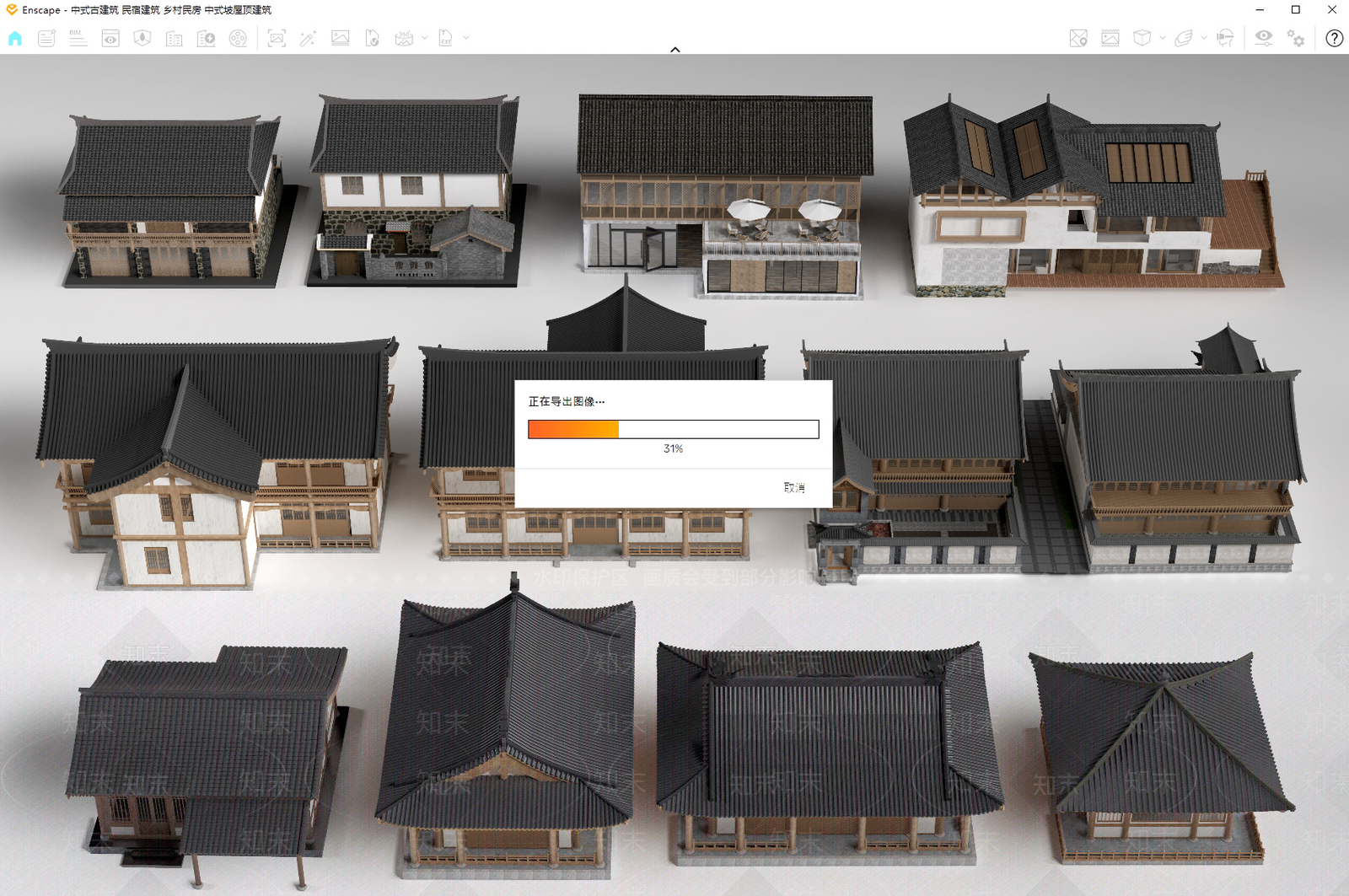
Task: Click the 31% progress text
Action: (673, 448)
